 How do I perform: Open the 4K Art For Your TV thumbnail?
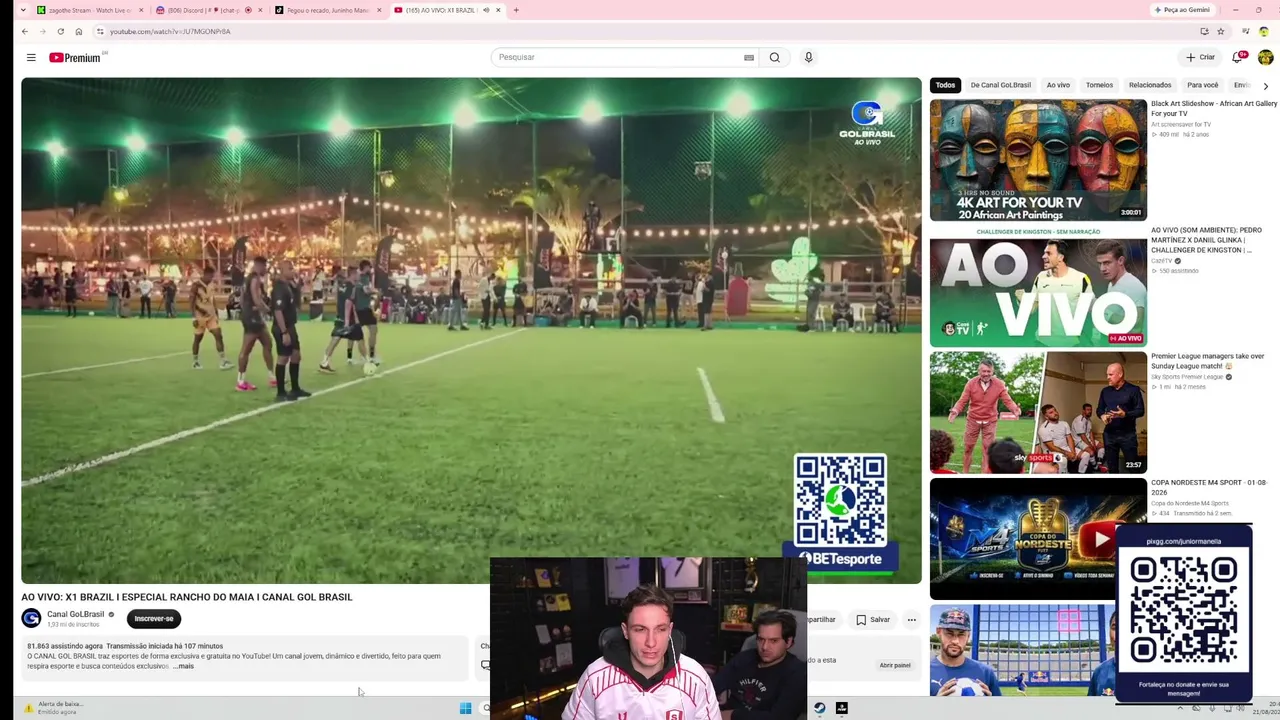(x=1038, y=160)
